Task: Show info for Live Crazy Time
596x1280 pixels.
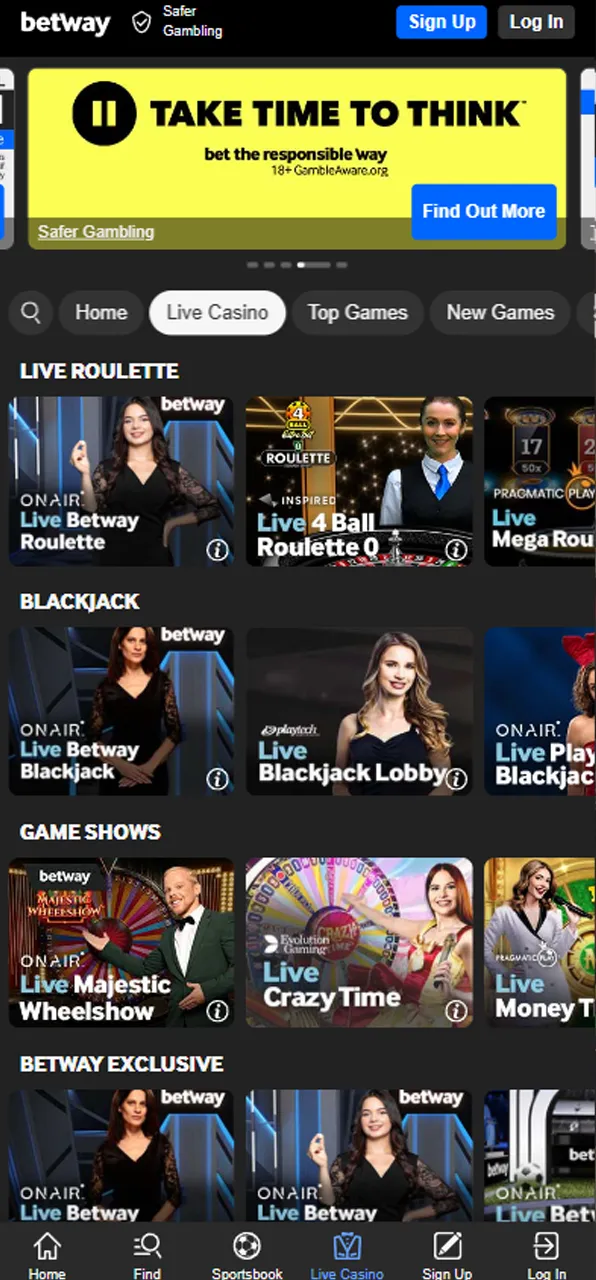Action: tap(456, 1011)
